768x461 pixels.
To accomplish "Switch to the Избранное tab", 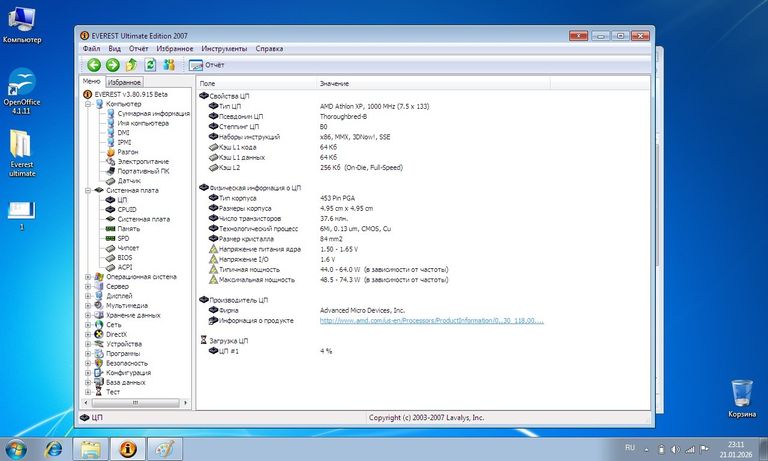I will [x=124, y=82].
